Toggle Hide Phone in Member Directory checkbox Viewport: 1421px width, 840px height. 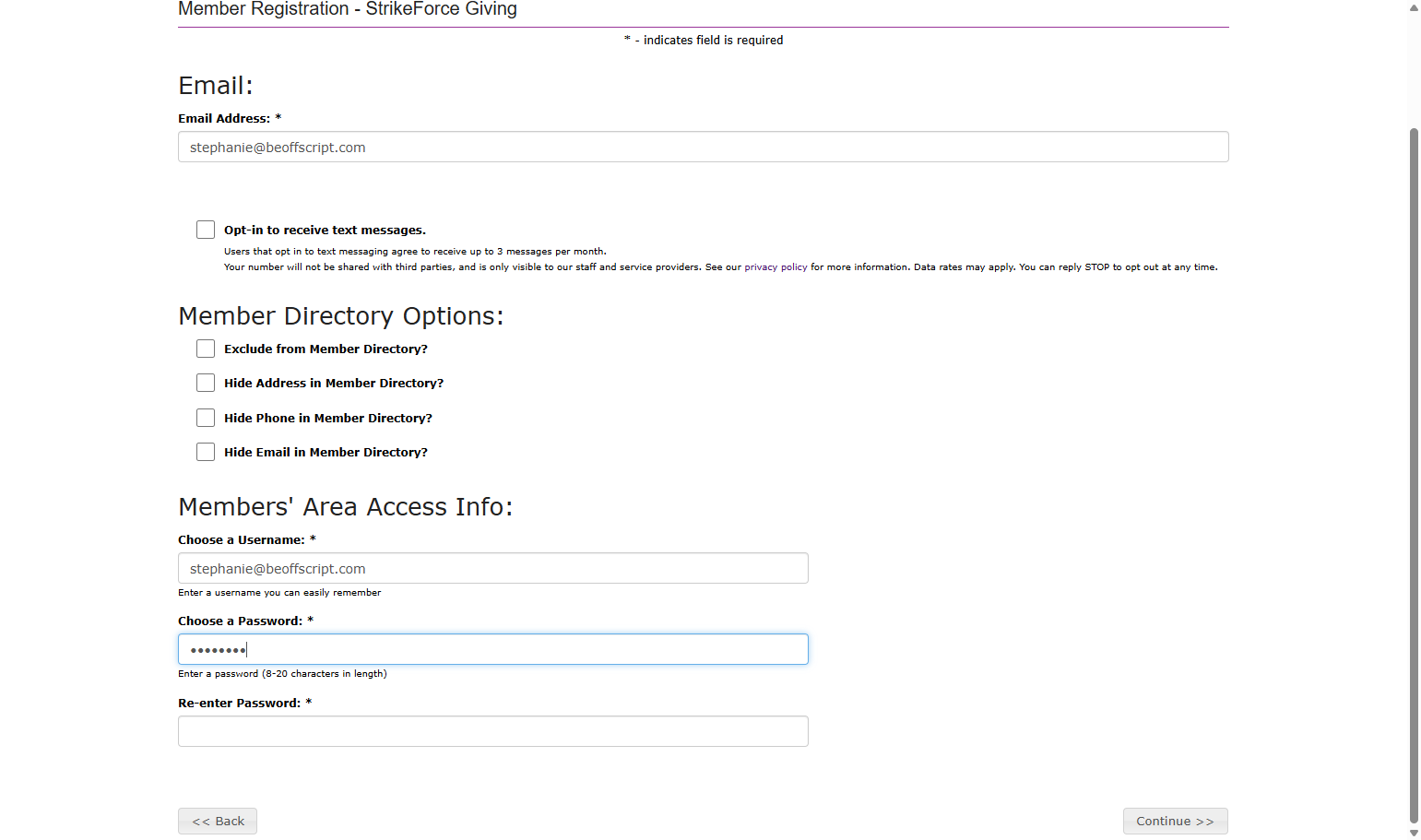pyautogui.click(x=206, y=418)
